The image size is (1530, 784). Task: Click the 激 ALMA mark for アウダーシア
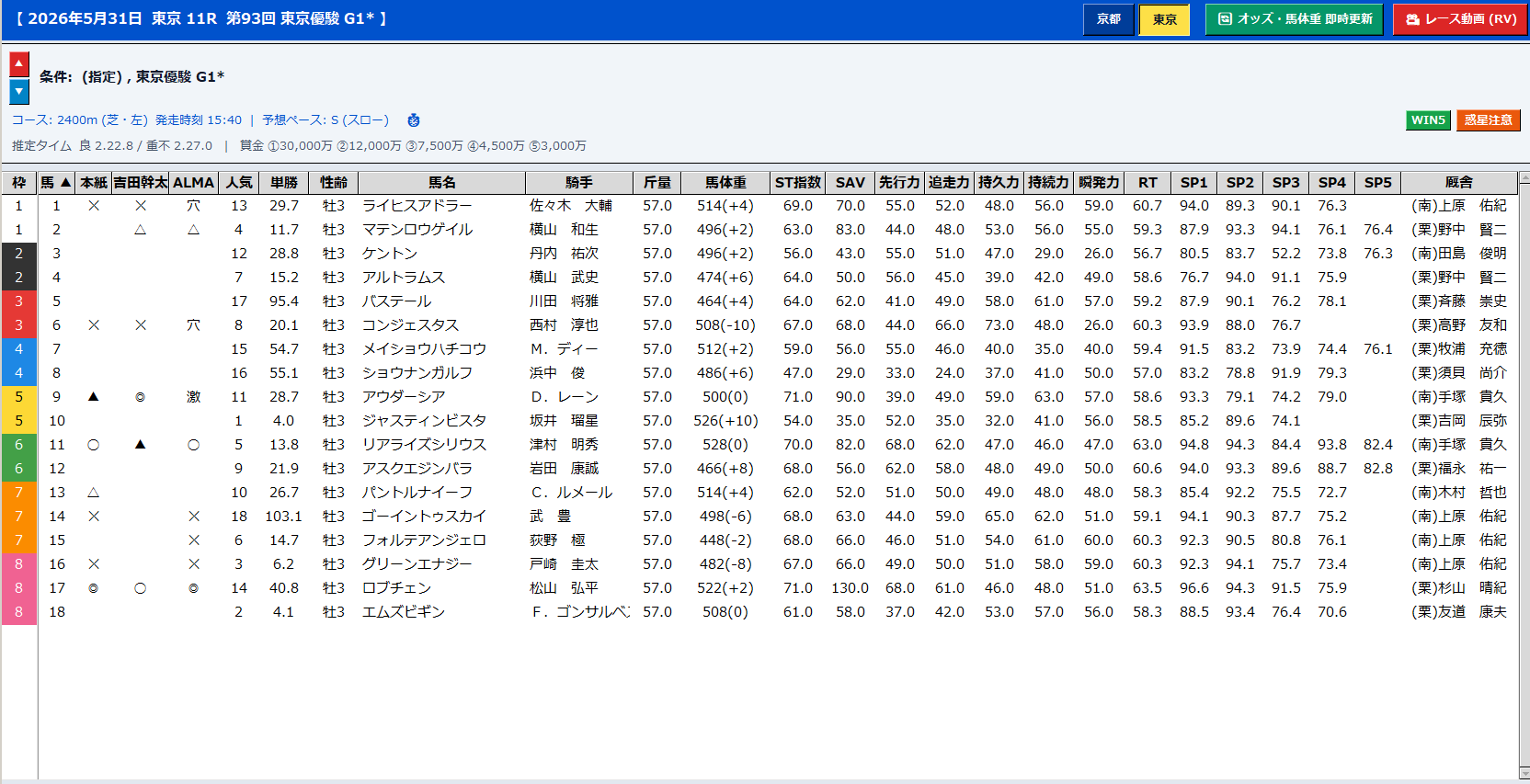[193, 397]
